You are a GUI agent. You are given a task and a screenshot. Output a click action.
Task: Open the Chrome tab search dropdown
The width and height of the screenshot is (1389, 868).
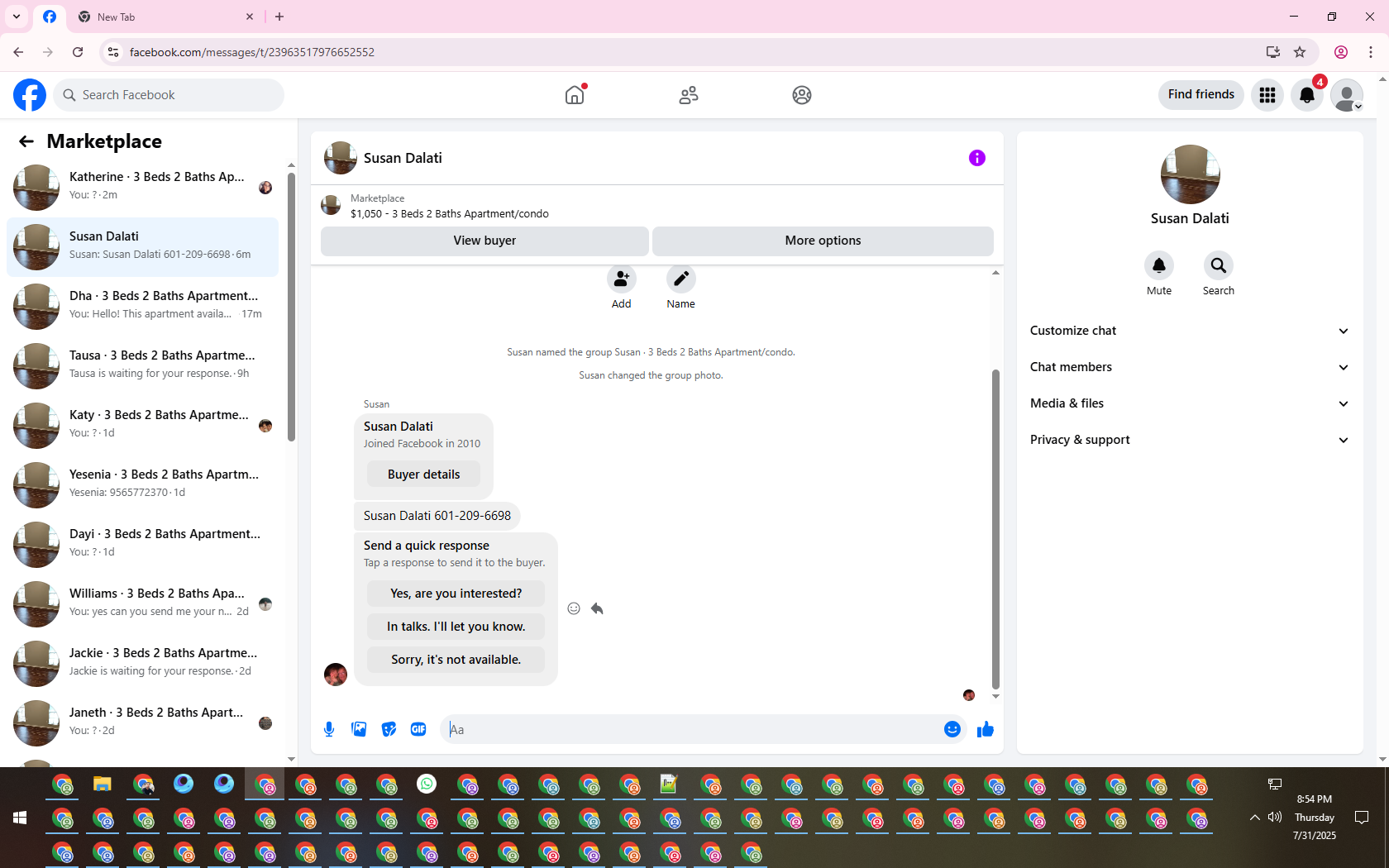click(x=17, y=17)
